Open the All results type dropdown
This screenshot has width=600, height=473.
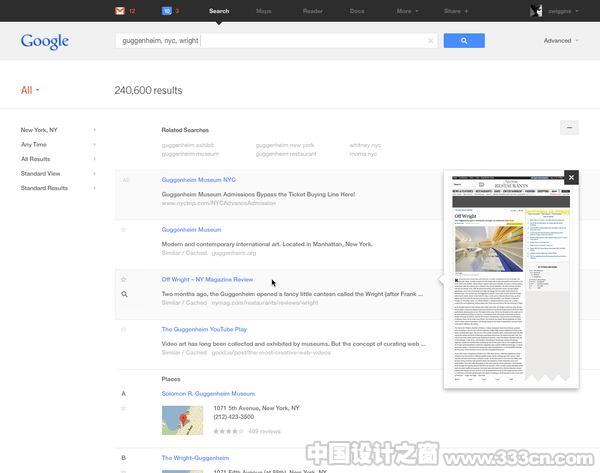30,90
